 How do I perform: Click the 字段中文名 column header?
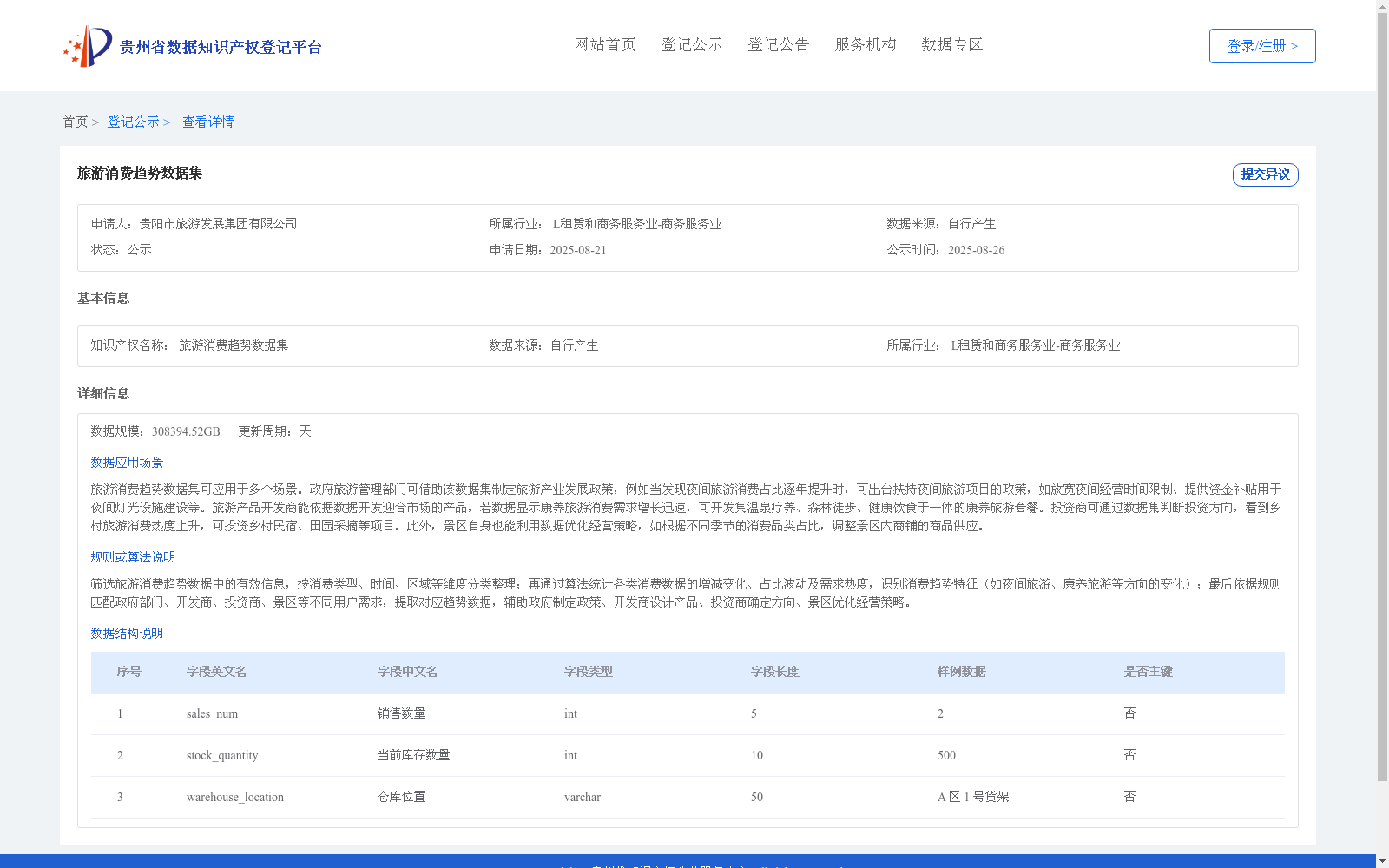coord(407,672)
